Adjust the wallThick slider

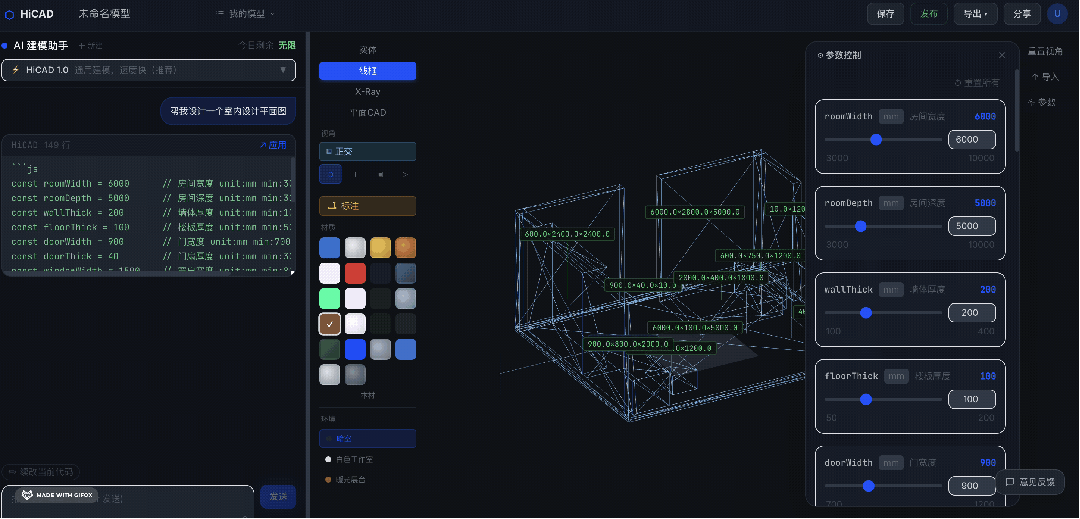click(x=884, y=313)
